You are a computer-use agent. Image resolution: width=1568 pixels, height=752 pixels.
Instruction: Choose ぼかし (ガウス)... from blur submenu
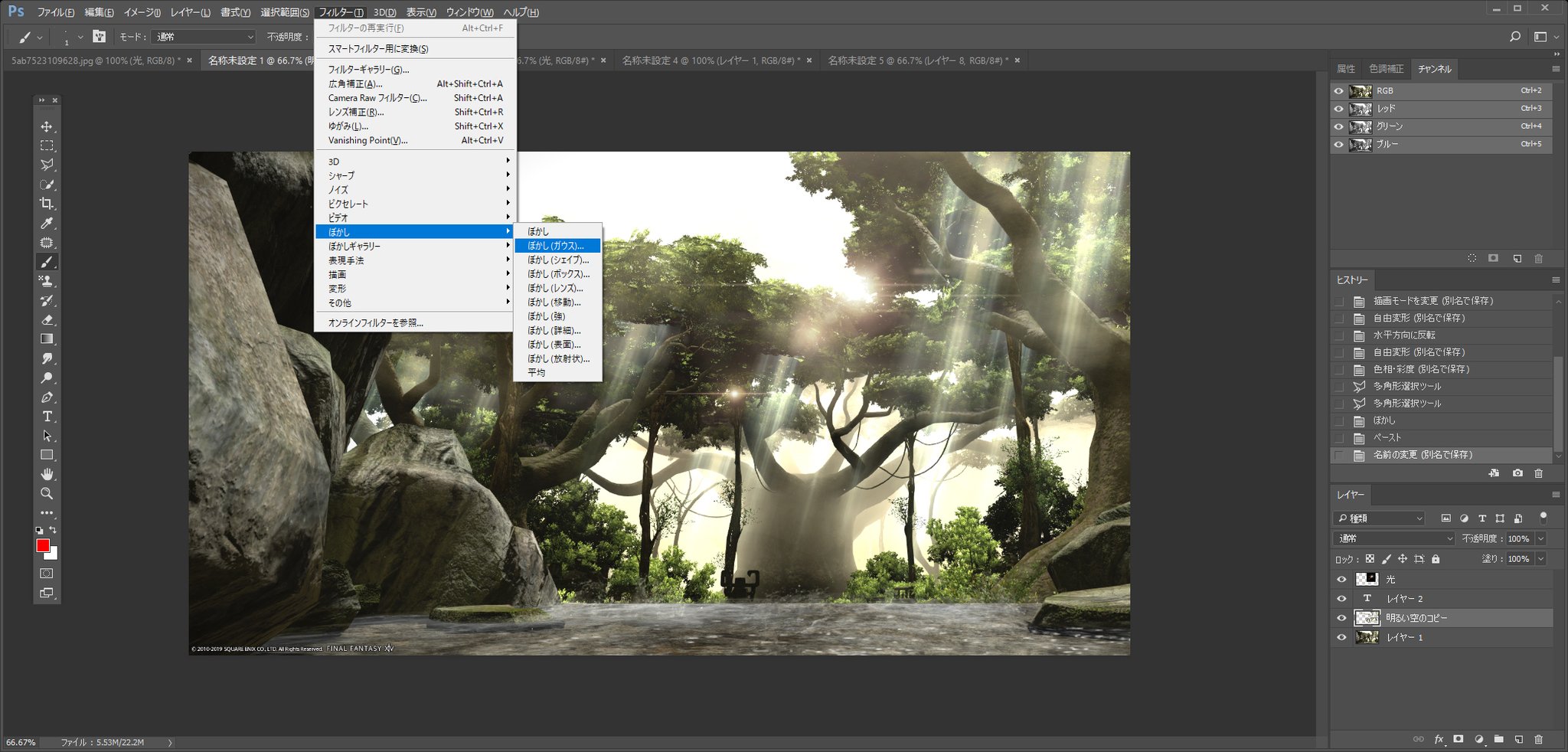557,246
